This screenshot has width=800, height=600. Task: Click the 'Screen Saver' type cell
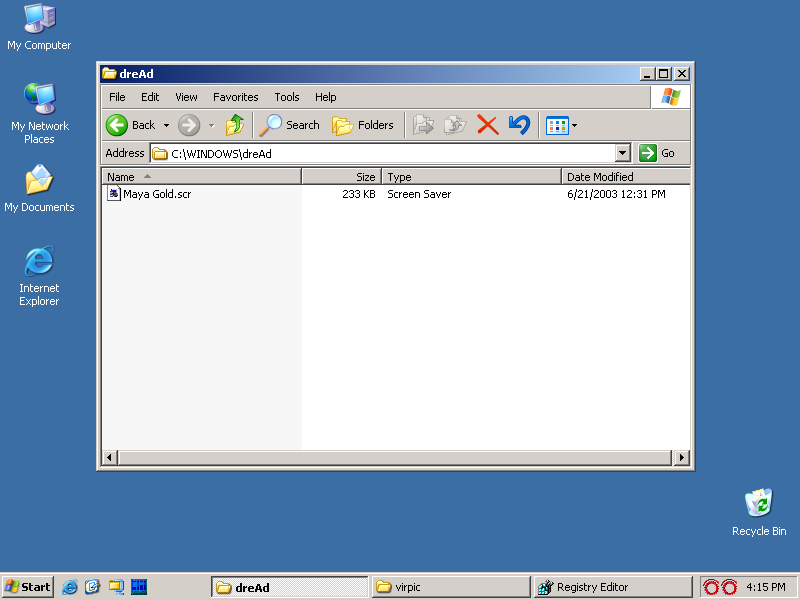click(419, 194)
